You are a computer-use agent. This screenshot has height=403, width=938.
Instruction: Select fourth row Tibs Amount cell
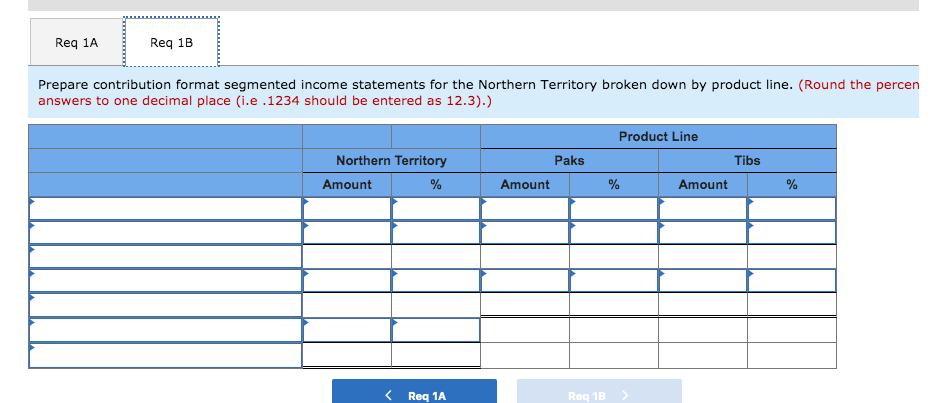[x=703, y=280]
